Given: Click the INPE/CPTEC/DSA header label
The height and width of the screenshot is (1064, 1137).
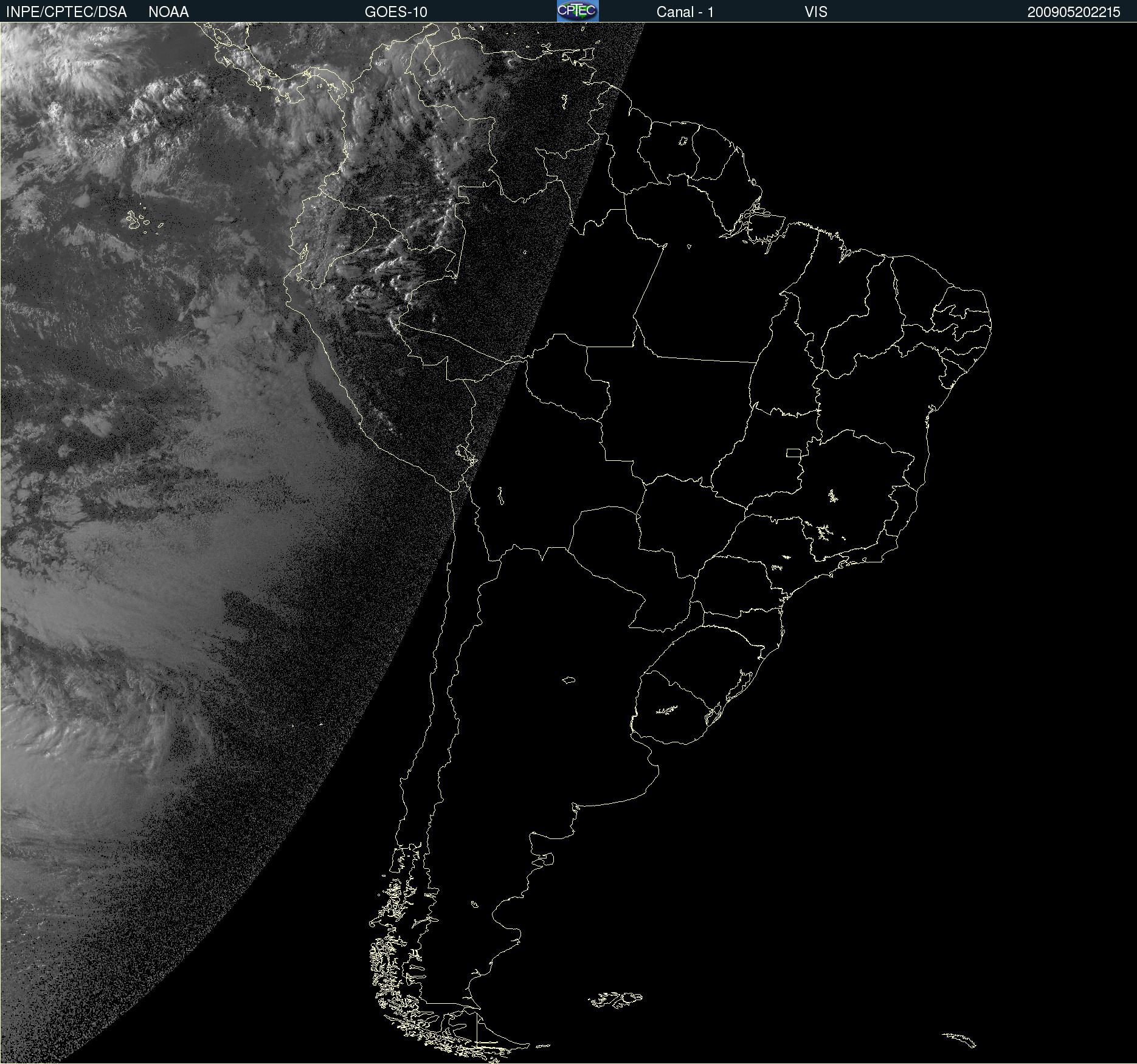Looking at the screenshot, I should (x=66, y=12).
